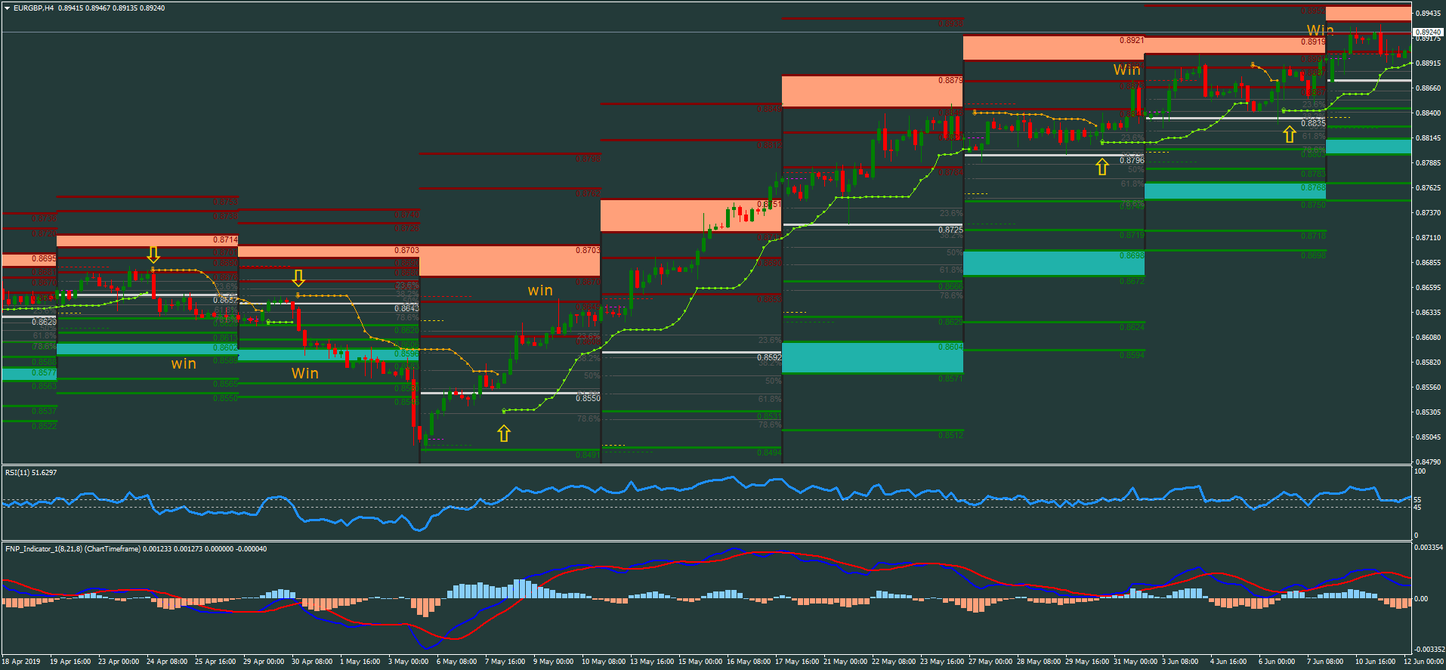
Task: Click the 'Win' annotation at the top right
Action: coord(1318,30)
